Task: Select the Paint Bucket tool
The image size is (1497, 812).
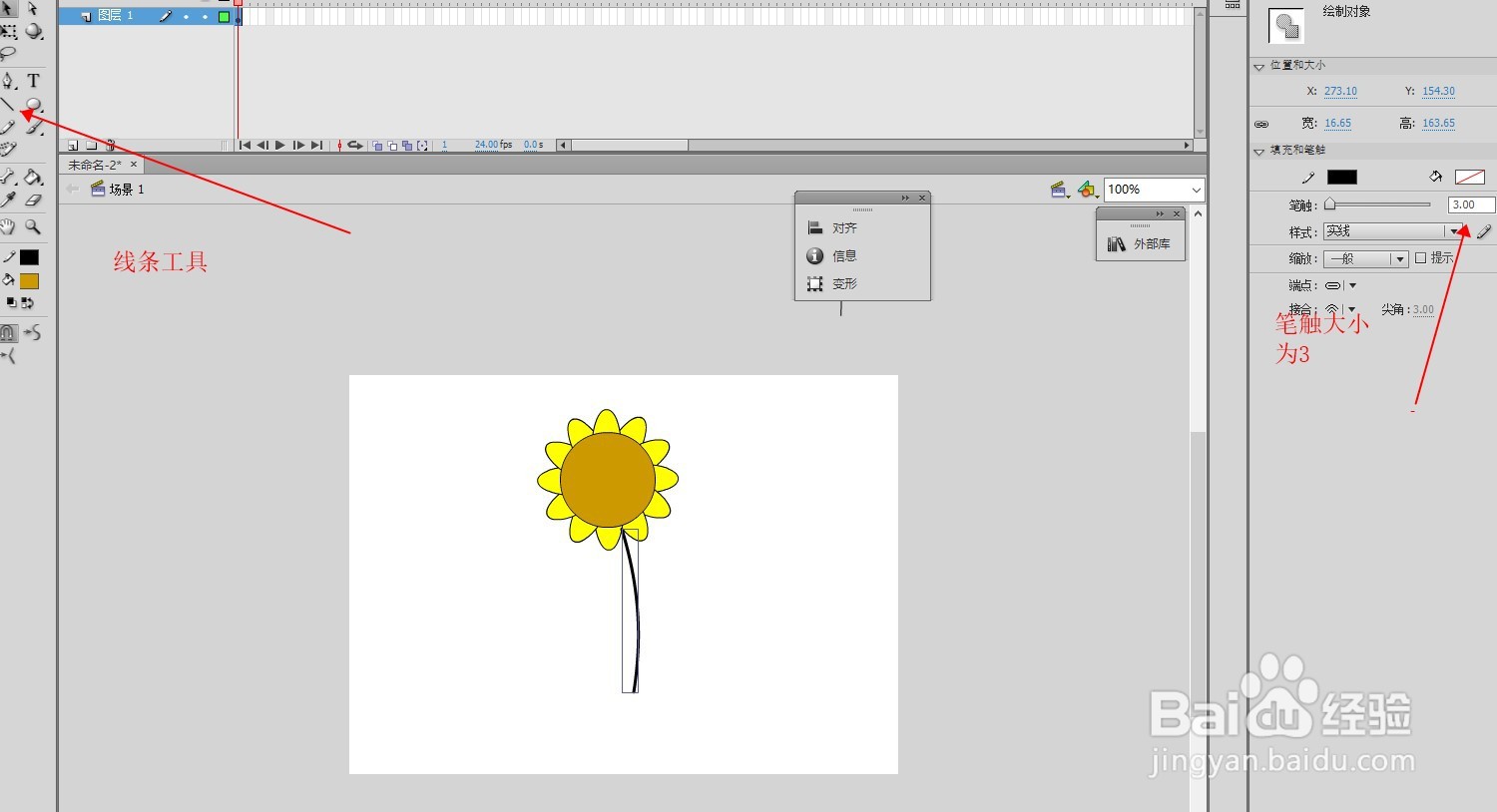Action: [30, 177]
